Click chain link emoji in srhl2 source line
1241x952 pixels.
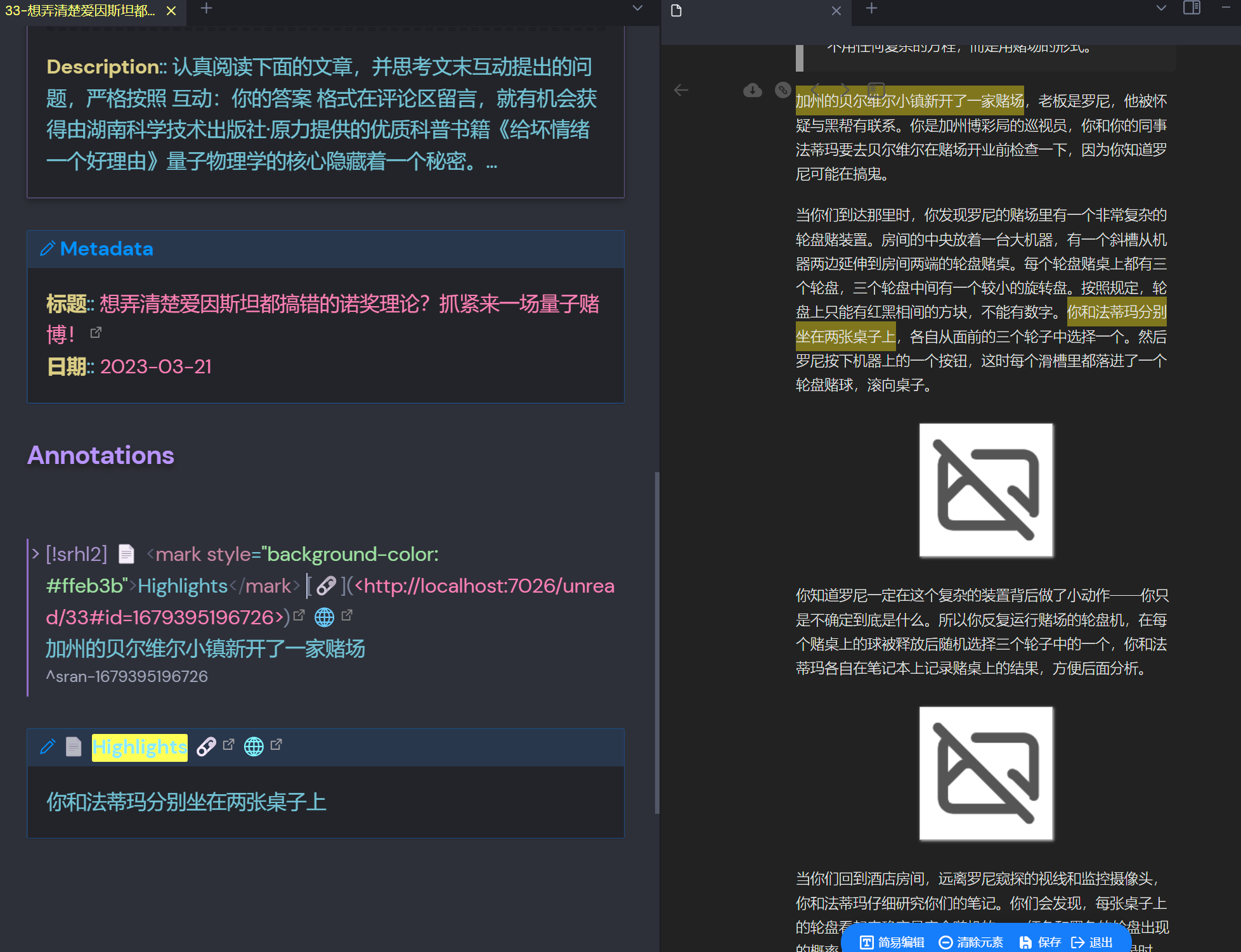point(326,586)
